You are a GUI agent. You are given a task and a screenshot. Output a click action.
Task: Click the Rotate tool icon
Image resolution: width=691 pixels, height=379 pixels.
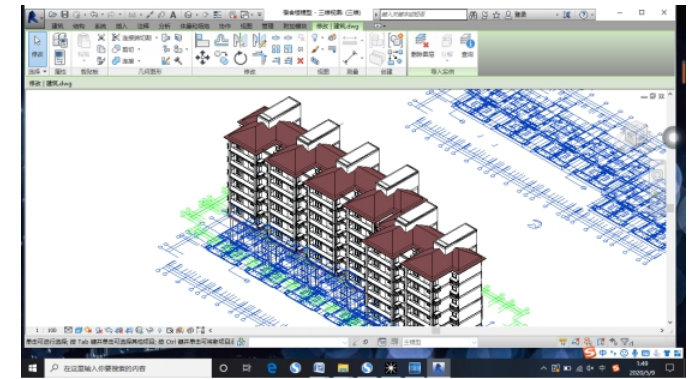240,58
